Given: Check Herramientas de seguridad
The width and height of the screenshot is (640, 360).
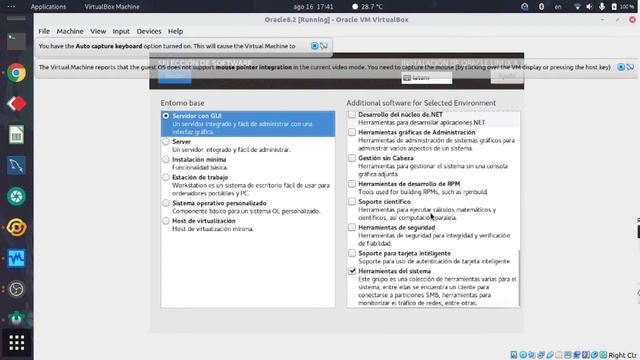Looking at the screenshot, I should (x=352, y=227).
